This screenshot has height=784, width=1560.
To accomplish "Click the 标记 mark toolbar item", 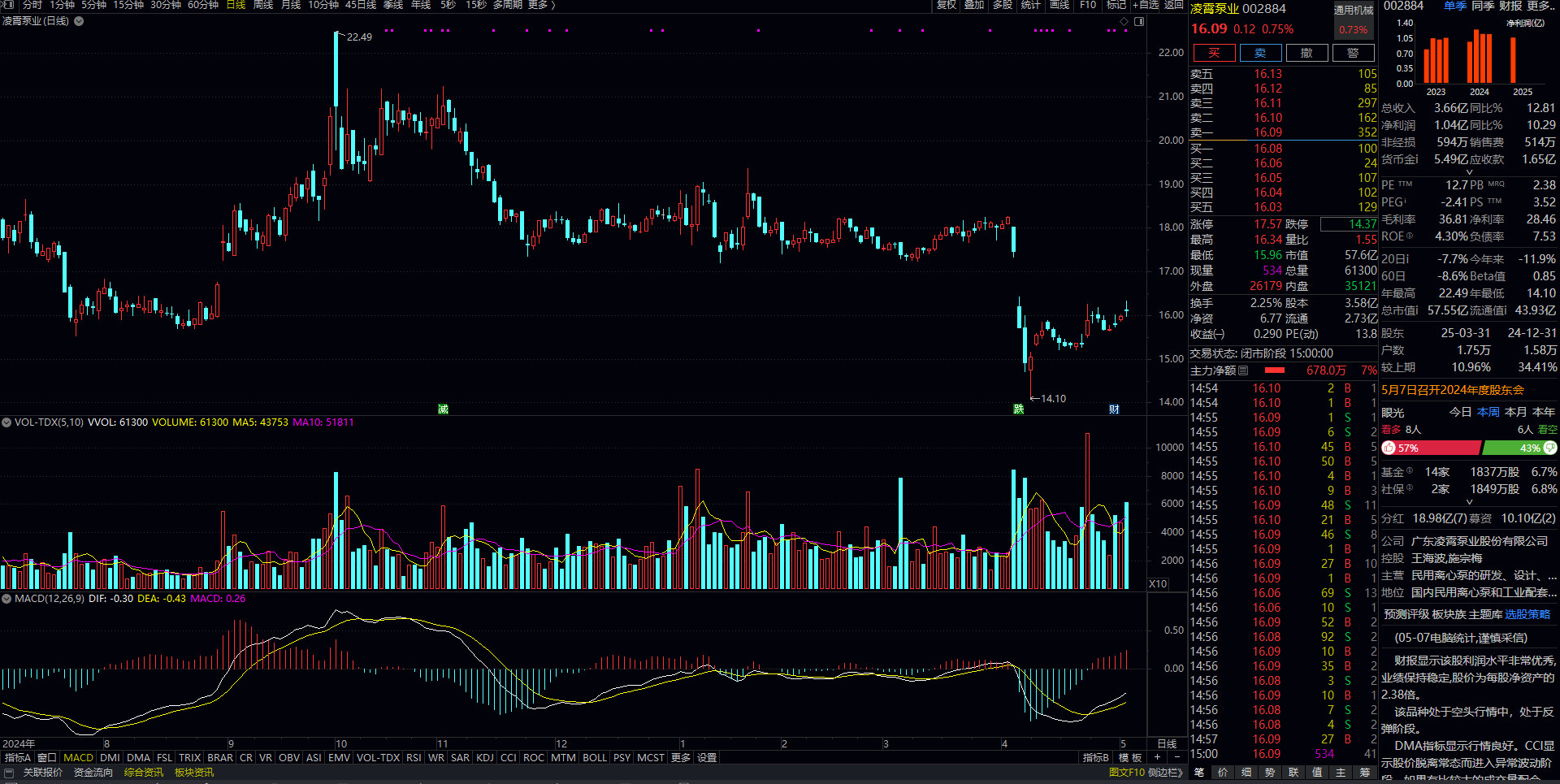I will [x=1116, y=5].
